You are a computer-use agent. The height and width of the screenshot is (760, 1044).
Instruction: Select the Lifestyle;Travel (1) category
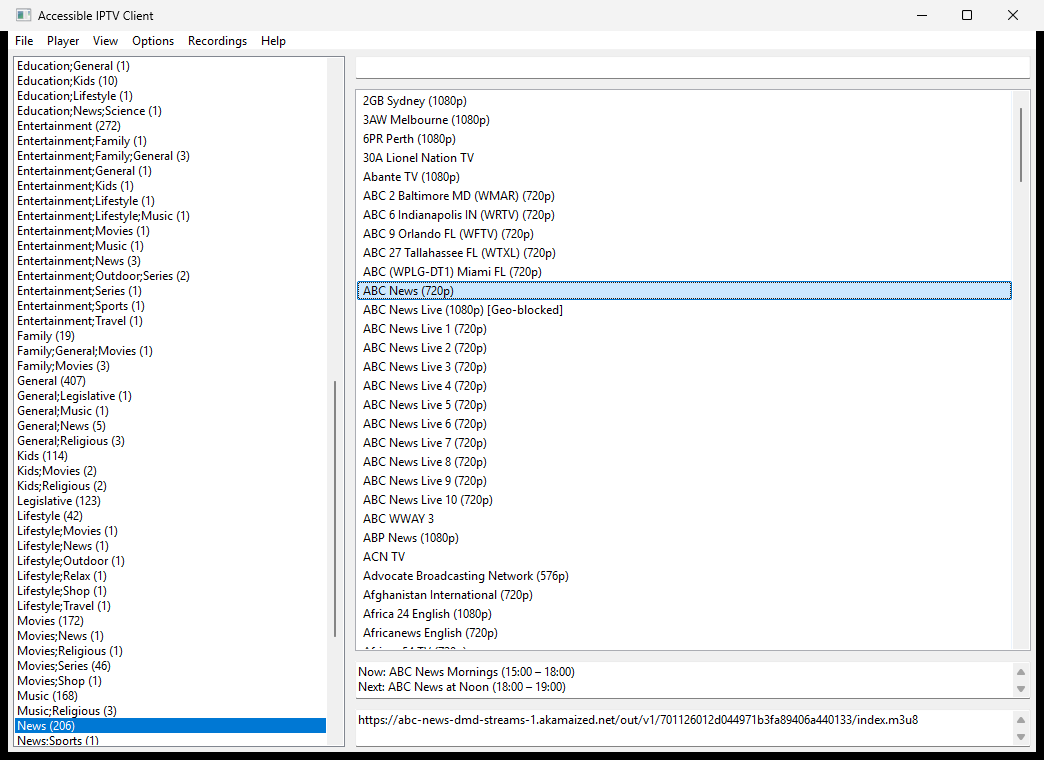[170, 605]
